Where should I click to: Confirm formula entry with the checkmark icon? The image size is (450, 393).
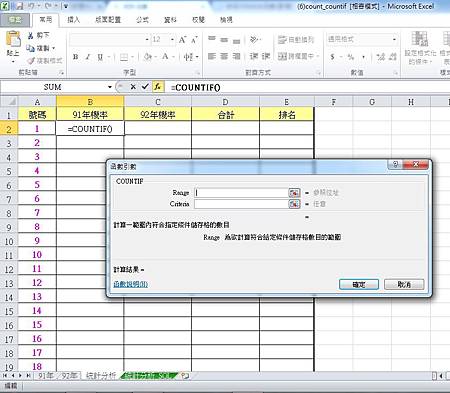coord(145,87)
